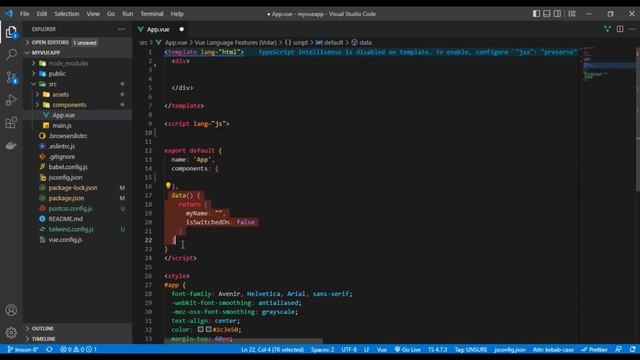The height and width of the screenshot is (360, 640).
Task: Open the View menu
Action: [93, 13]
